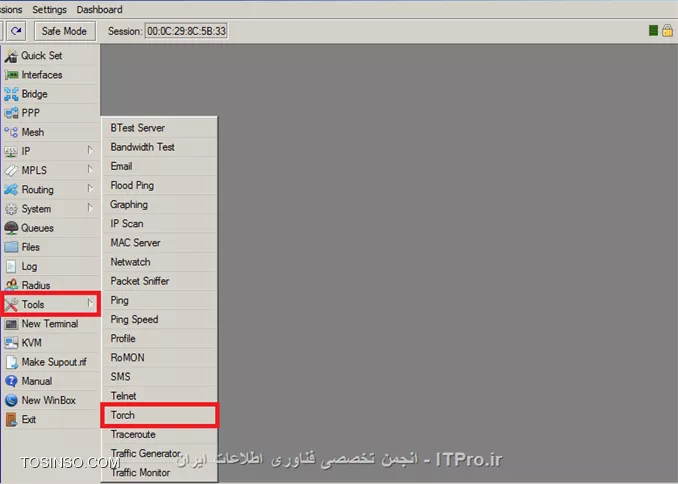
Task: Open Traffic Generator tool
Action: click(160, 453)
